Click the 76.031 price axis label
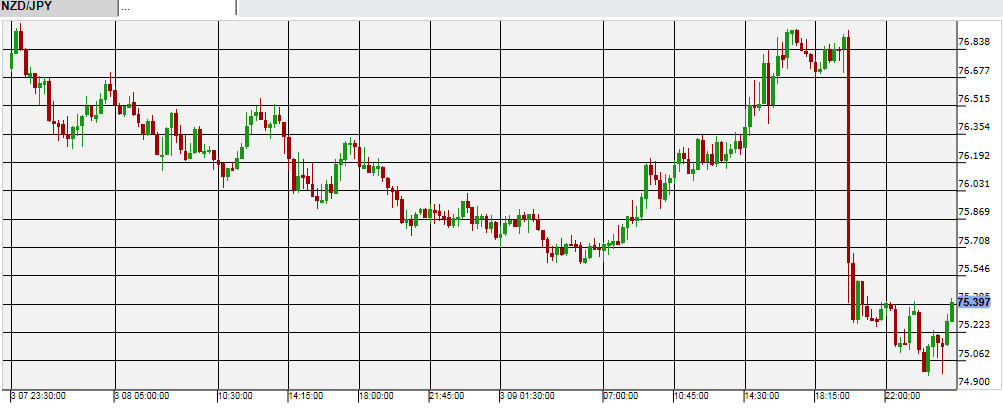 click(x=974, y=184)
